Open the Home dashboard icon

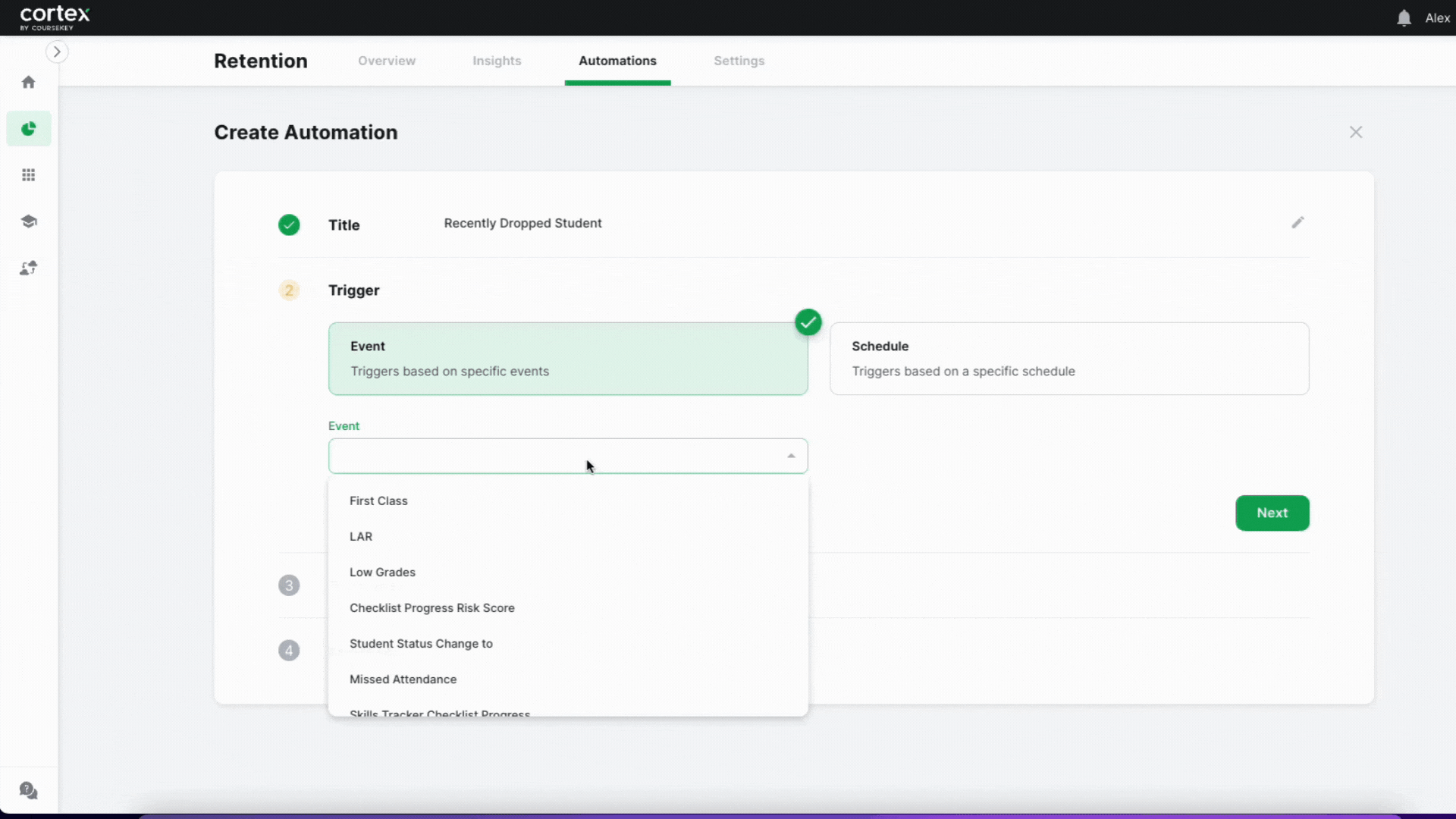pyautogui.click(x=28, y=82)
